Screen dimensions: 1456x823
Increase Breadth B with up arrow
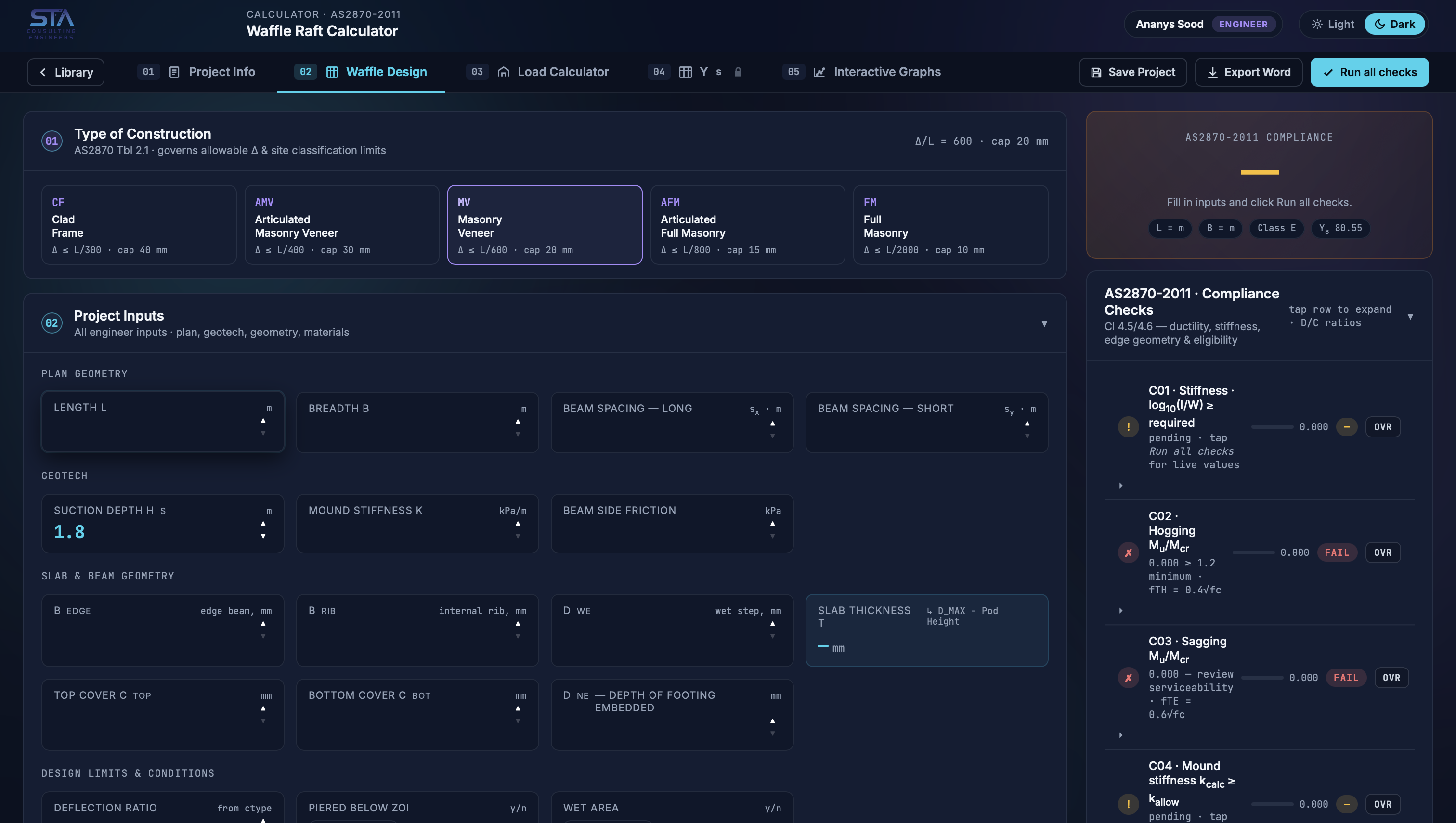518,422
